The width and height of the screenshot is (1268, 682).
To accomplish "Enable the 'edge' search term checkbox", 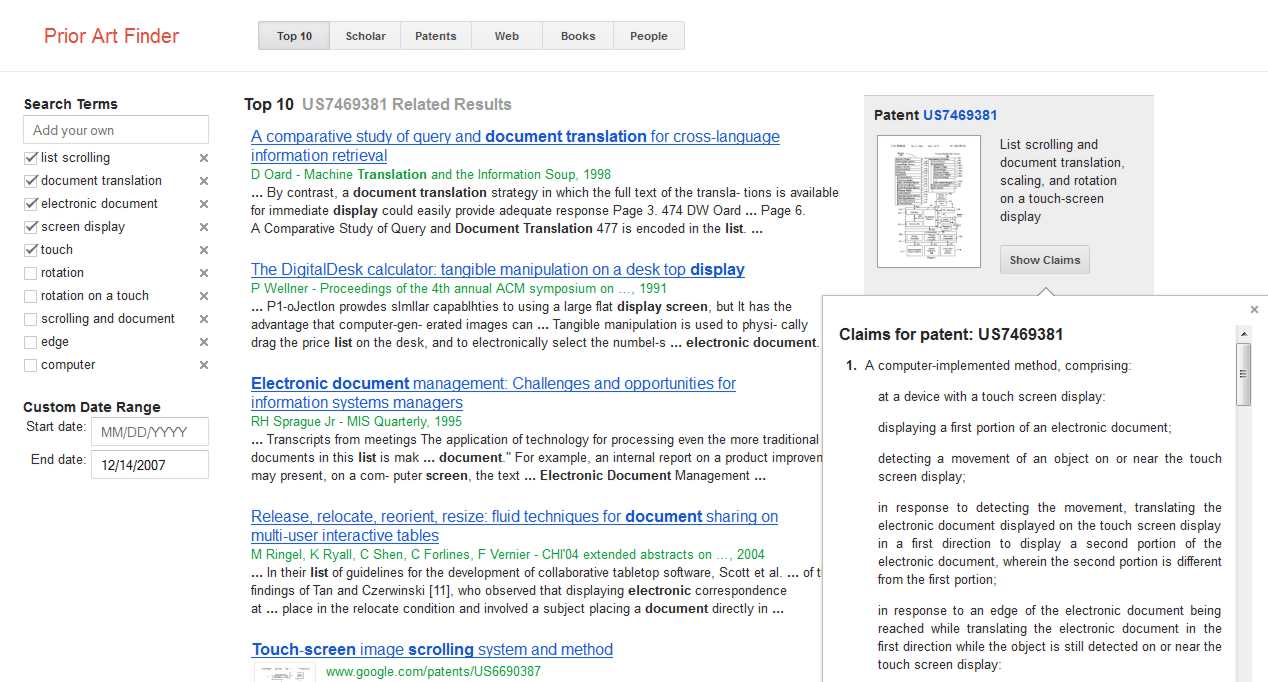I will pyautogui.click(x=31, y=342).
